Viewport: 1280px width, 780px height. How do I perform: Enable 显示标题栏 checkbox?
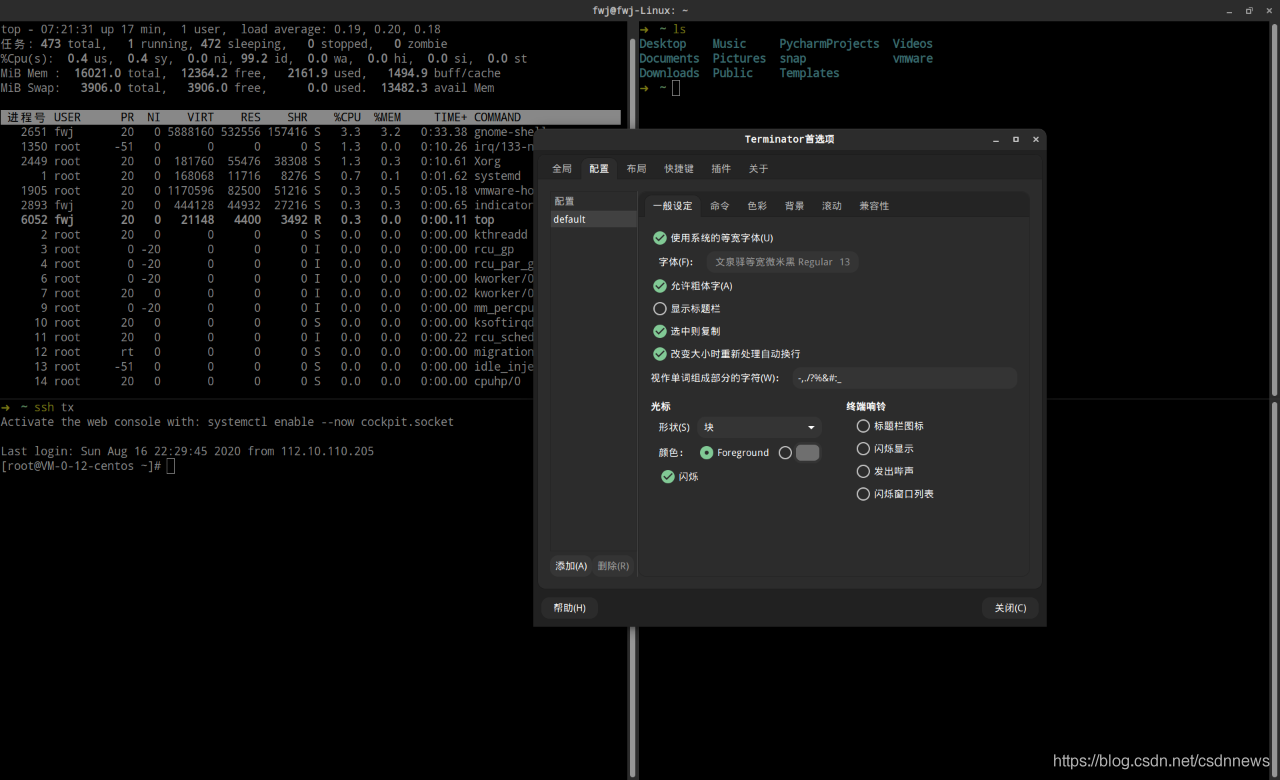(660, 309)
